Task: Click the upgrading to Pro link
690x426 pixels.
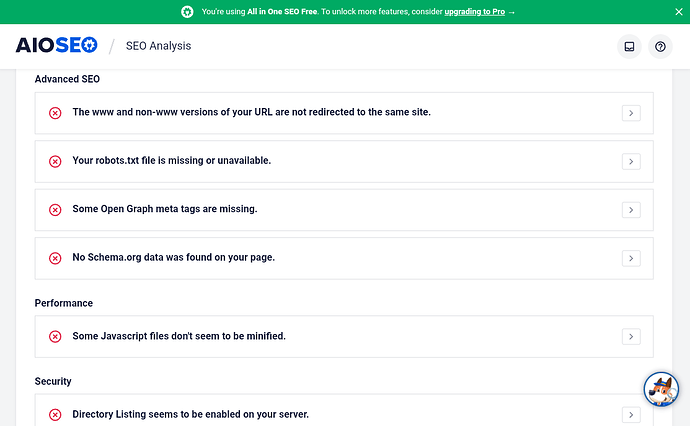Action: pos(474,12)
